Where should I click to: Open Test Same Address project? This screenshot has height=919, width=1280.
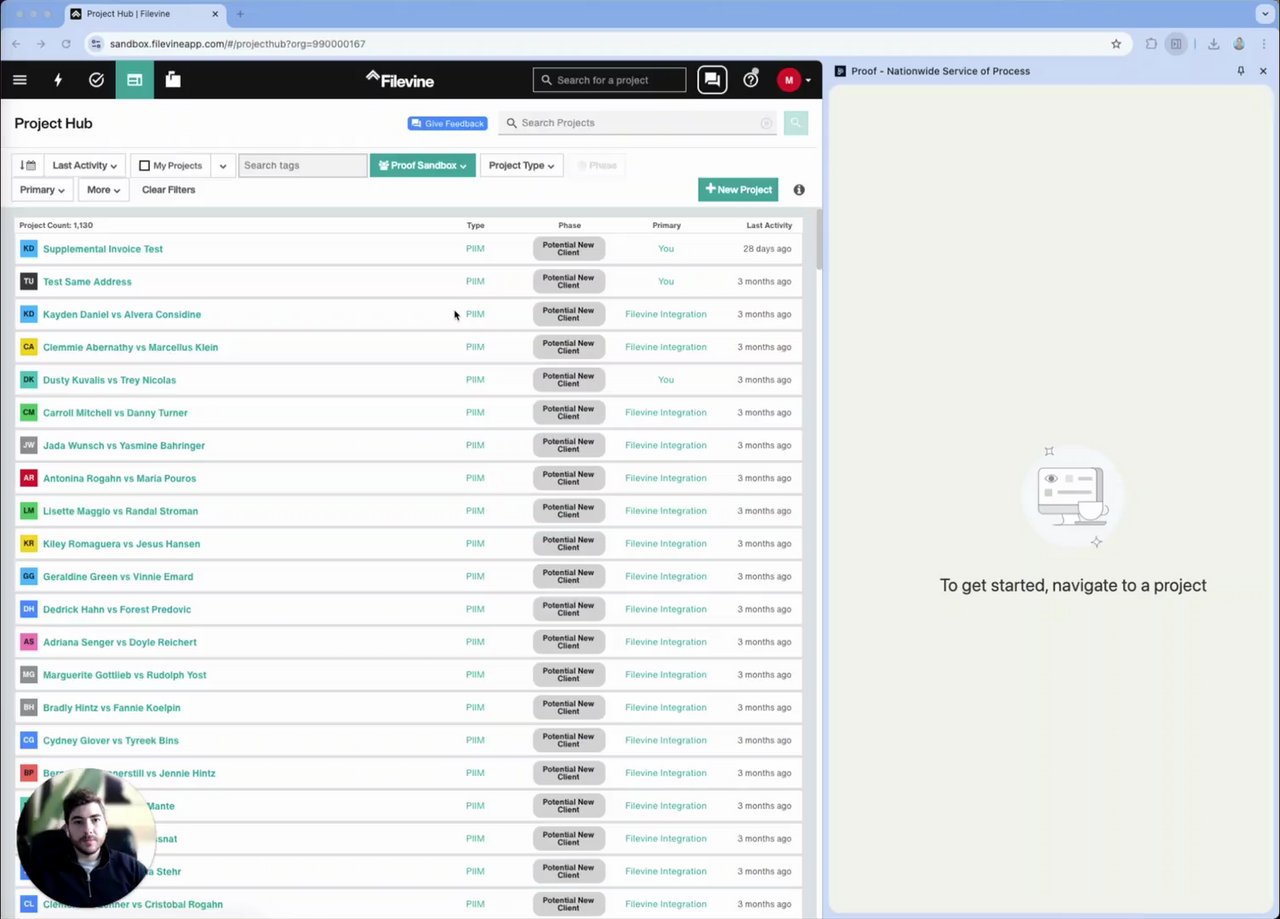(87, 282)
